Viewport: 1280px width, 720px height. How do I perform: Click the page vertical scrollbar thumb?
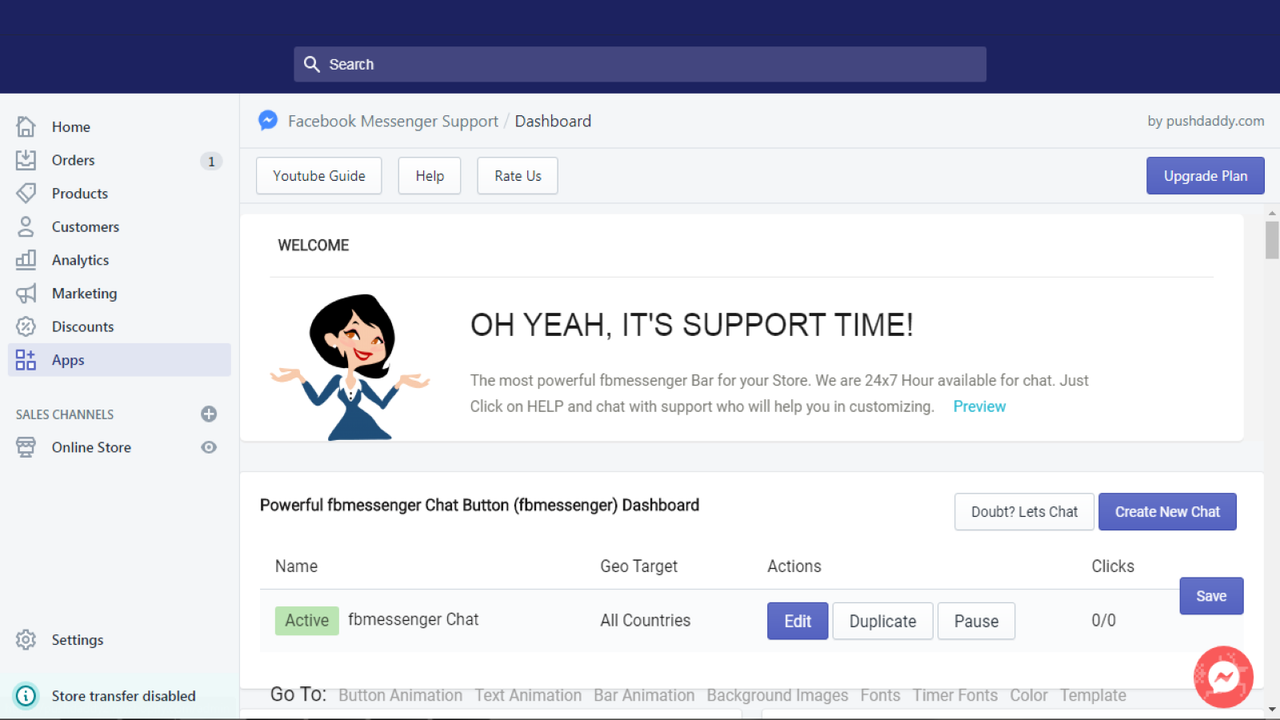pos(1272,240)
